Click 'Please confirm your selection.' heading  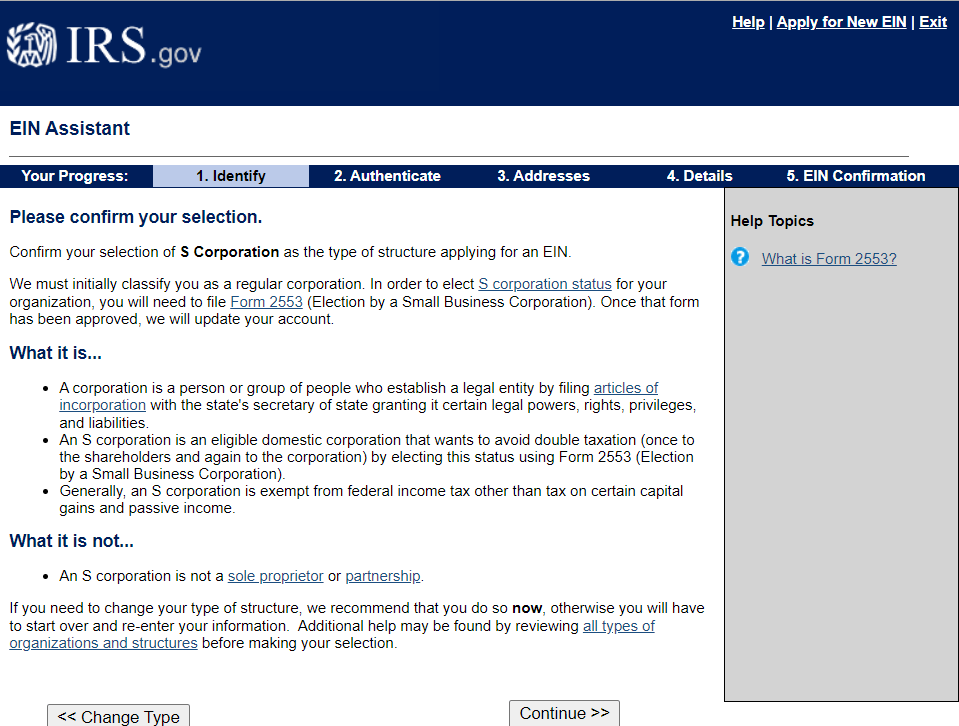(136, 217)
